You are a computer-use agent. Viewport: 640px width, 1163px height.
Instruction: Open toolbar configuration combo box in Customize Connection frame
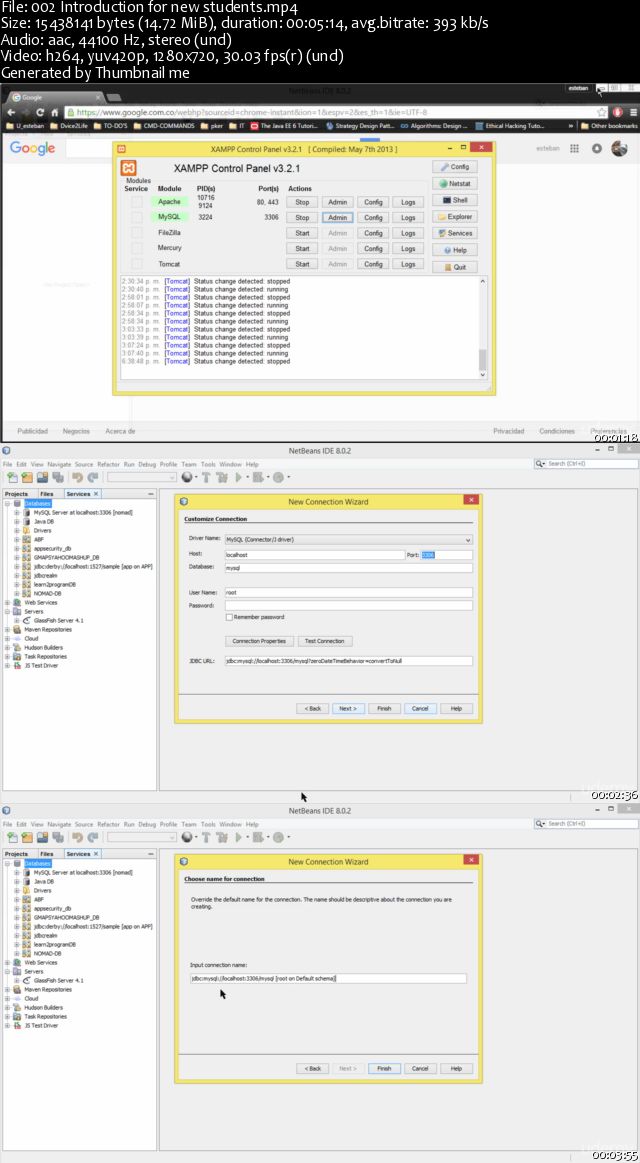142,477
